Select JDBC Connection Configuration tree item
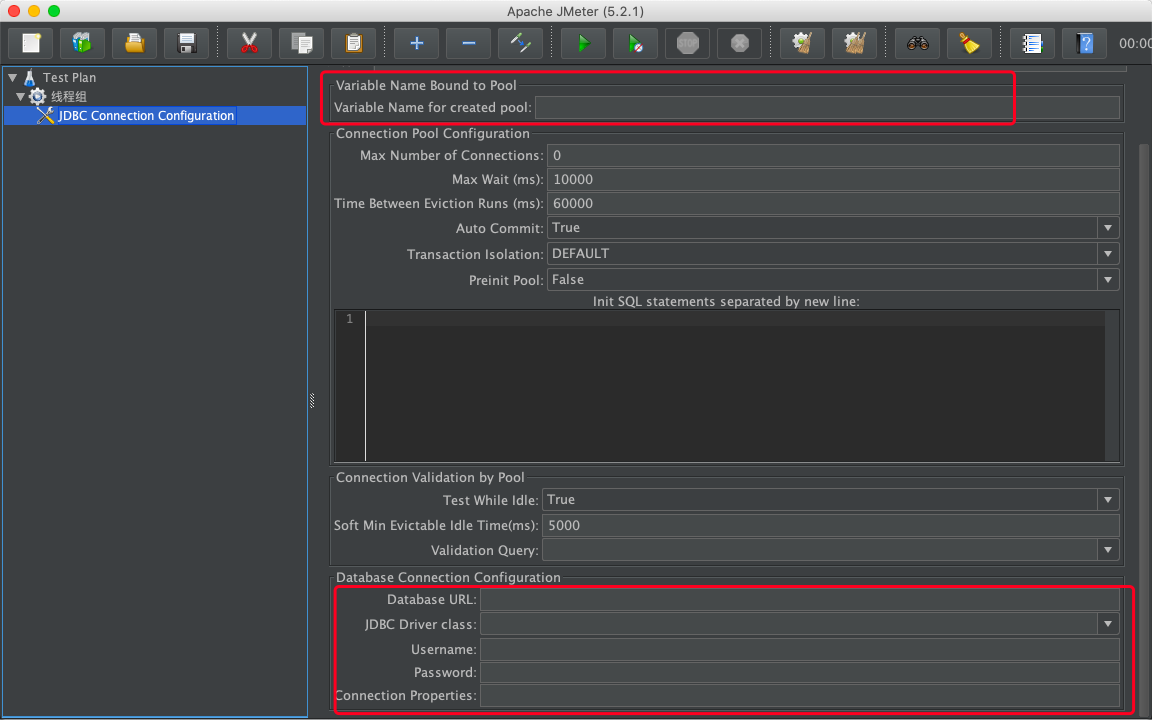Screen dimensions: 1152x720 [145, 115]
